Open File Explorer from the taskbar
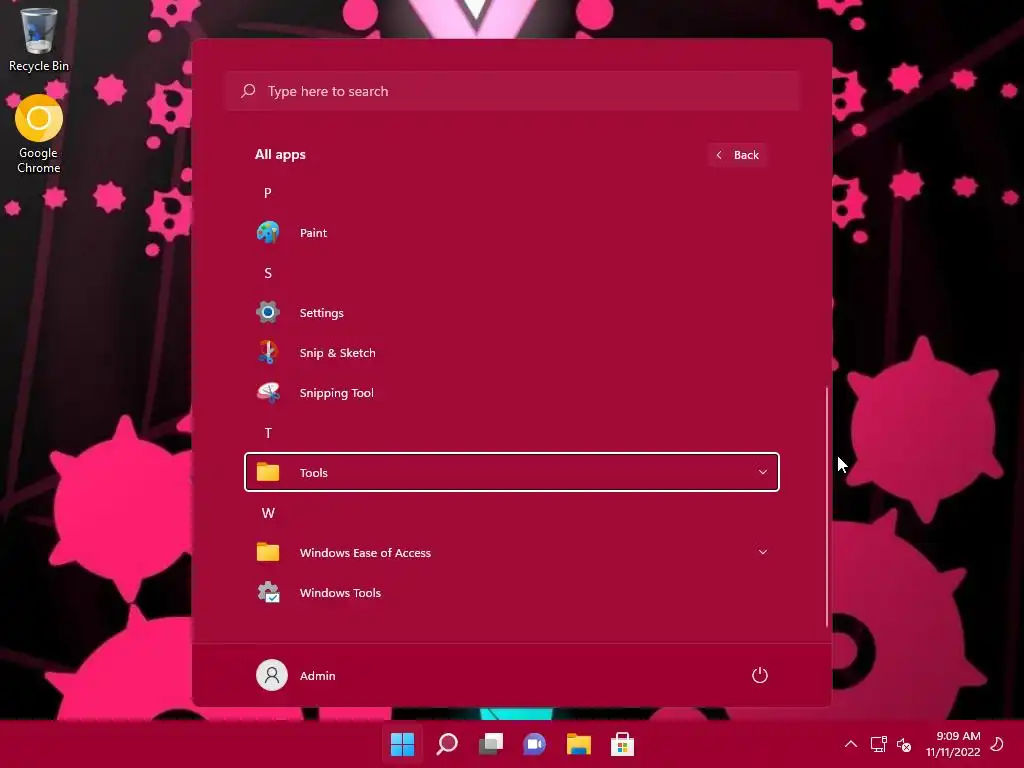 tap(579, 744)
